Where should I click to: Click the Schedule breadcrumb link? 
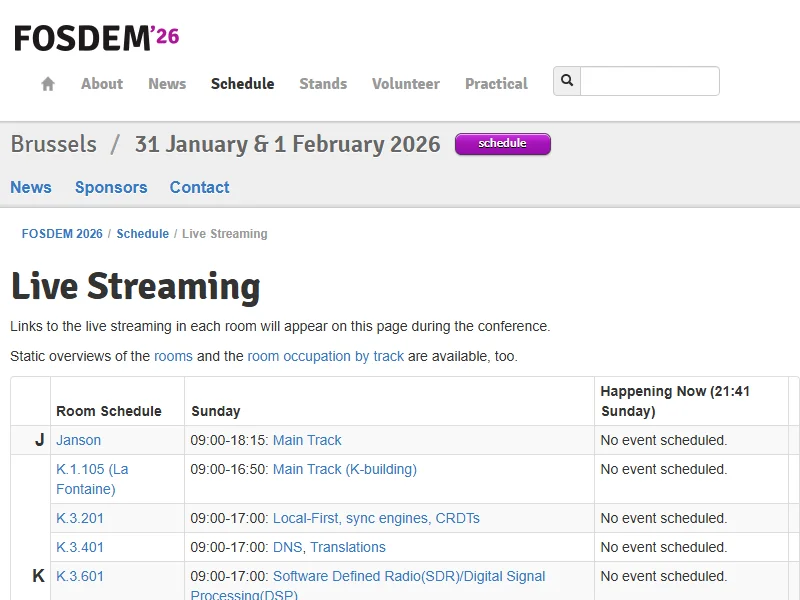[x=142, y=234]
